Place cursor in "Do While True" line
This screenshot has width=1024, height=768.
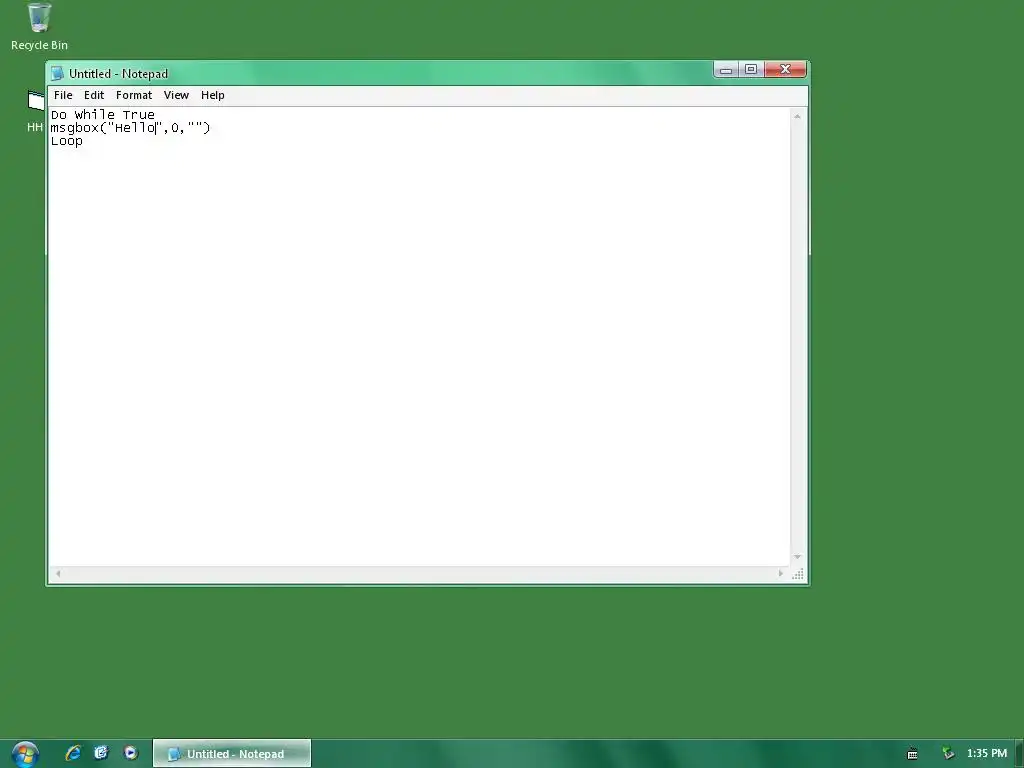(103, 115)
